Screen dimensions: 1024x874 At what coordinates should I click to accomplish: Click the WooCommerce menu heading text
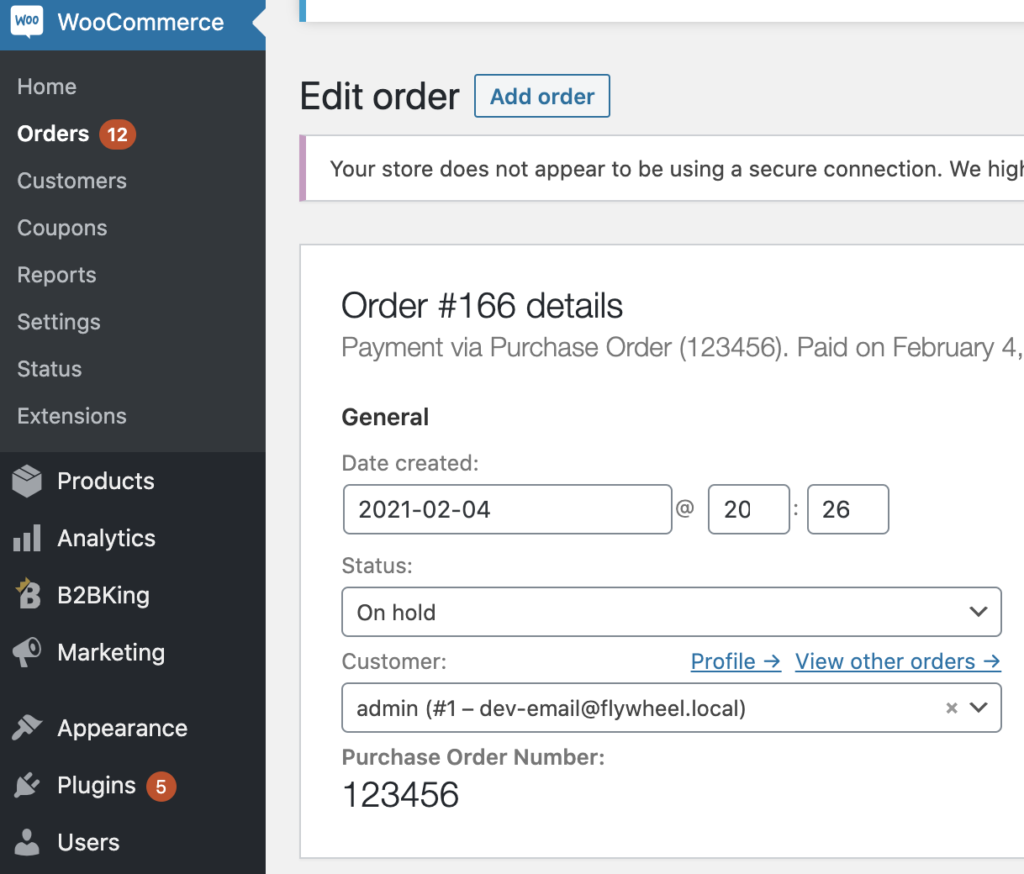[x=140, y=22]
